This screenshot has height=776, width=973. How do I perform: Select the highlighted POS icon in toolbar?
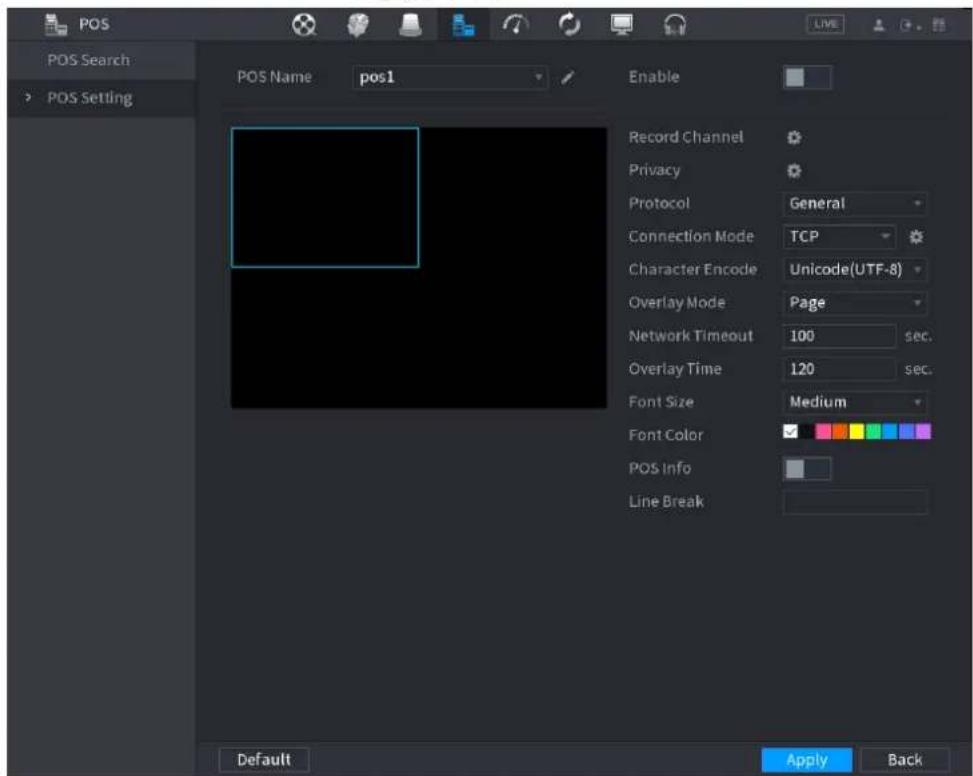pyautogui.click(x=463, y=25)
